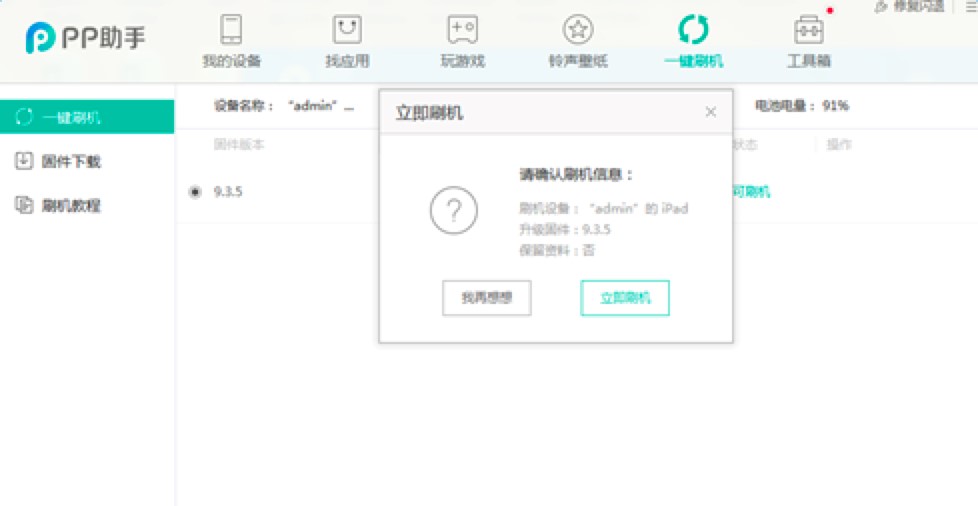Click the 设备名称 "admin" text
This screenshot has height=506, width=978.
pos(284,105)
